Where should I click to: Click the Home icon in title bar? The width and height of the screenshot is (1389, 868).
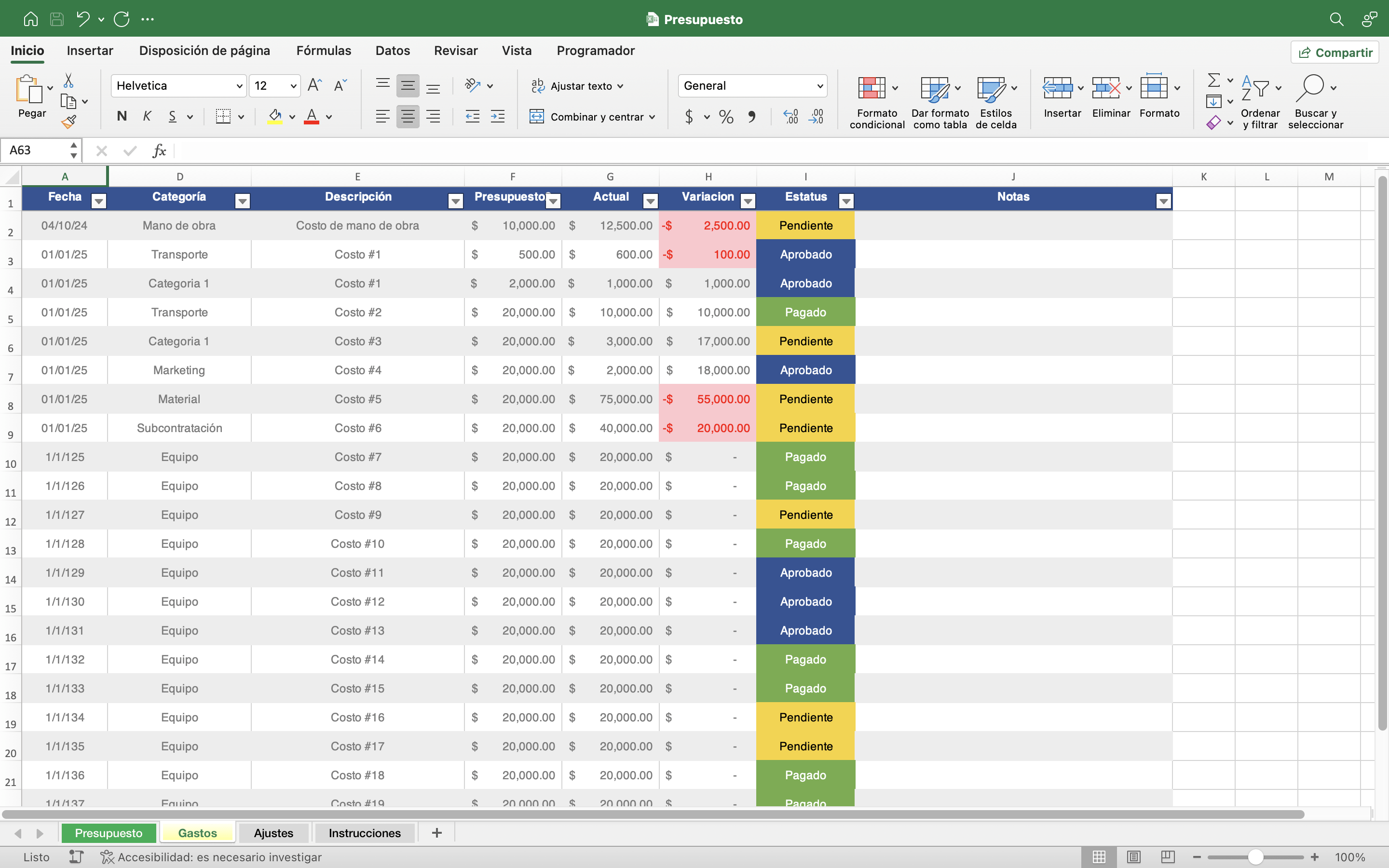pos(30,19)
